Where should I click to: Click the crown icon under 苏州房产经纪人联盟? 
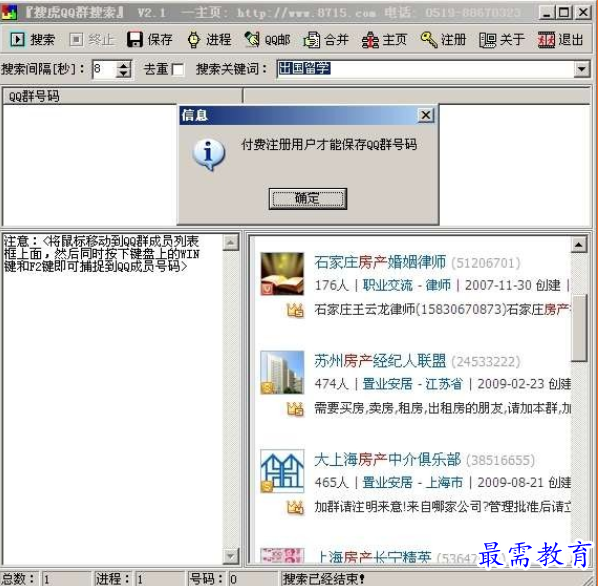(295, 409)
